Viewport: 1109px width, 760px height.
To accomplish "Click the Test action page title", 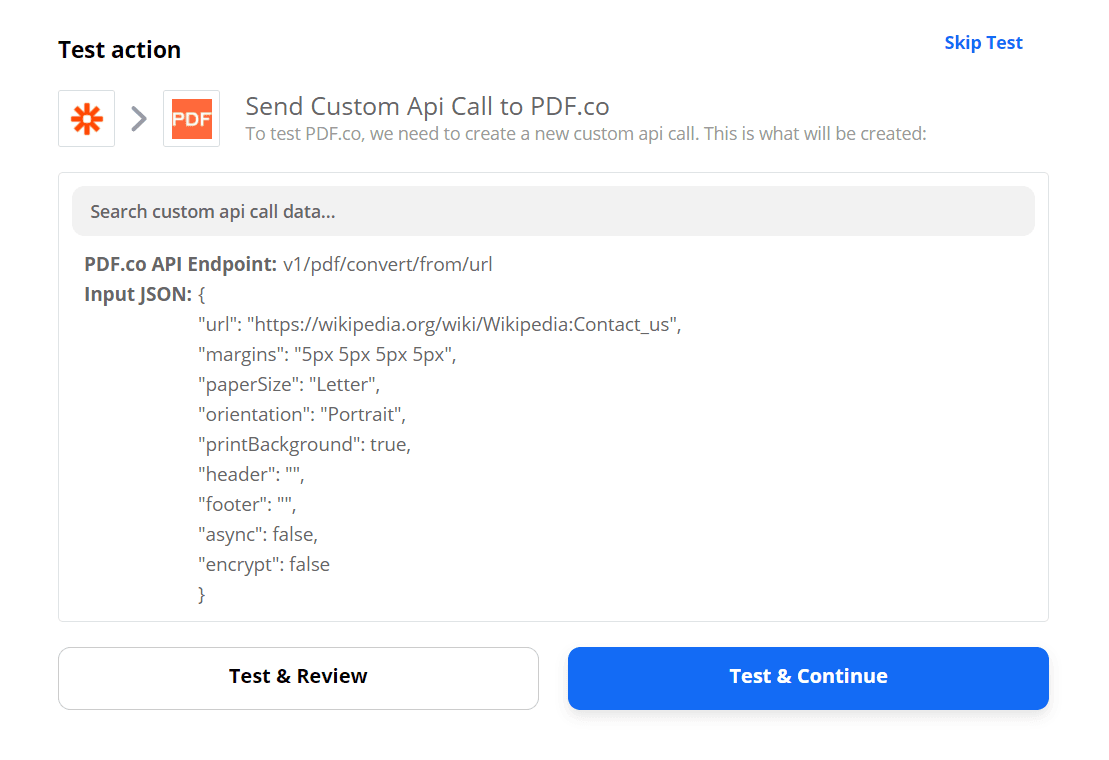I will [x=119, y=48].
